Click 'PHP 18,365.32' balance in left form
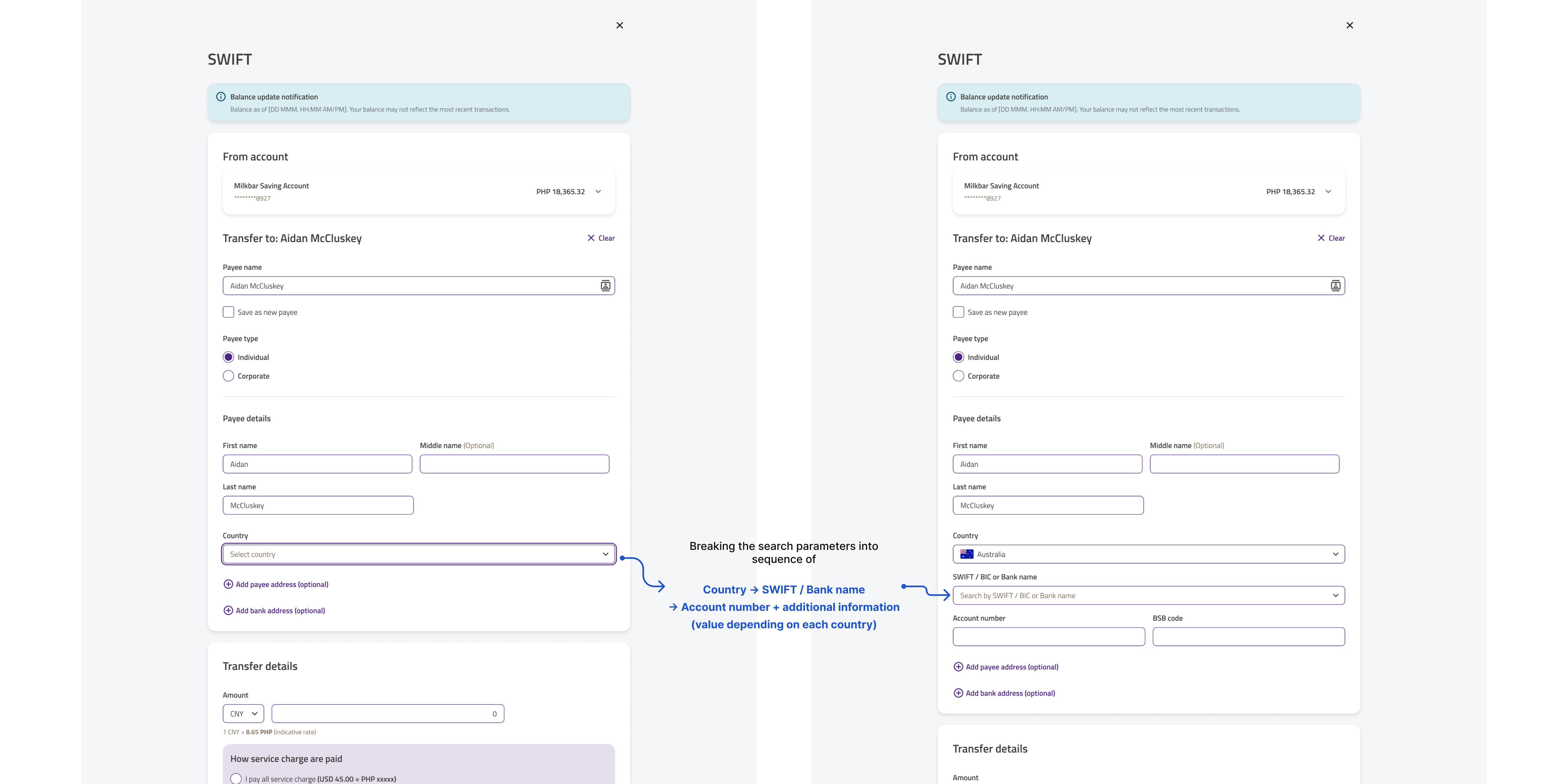The height and width of the screenshot is (784, 1568). point(560,192)
